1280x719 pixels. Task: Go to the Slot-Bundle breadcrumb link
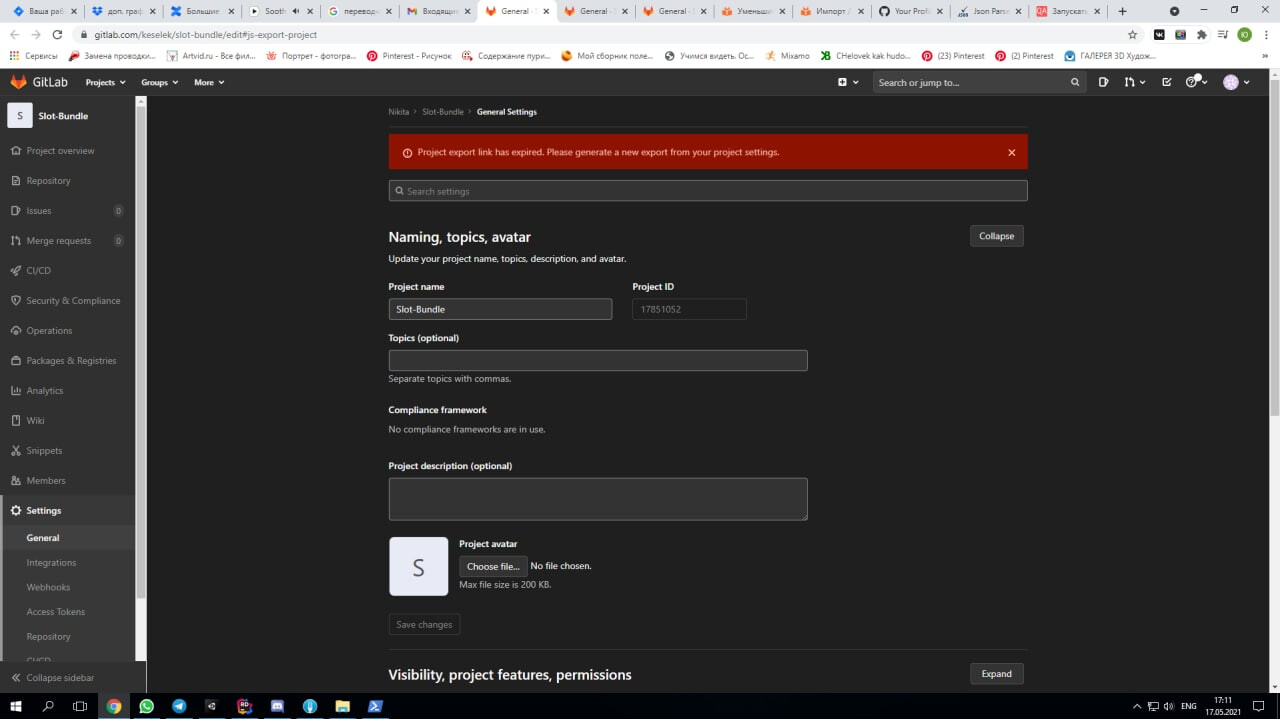click(443, 112)
